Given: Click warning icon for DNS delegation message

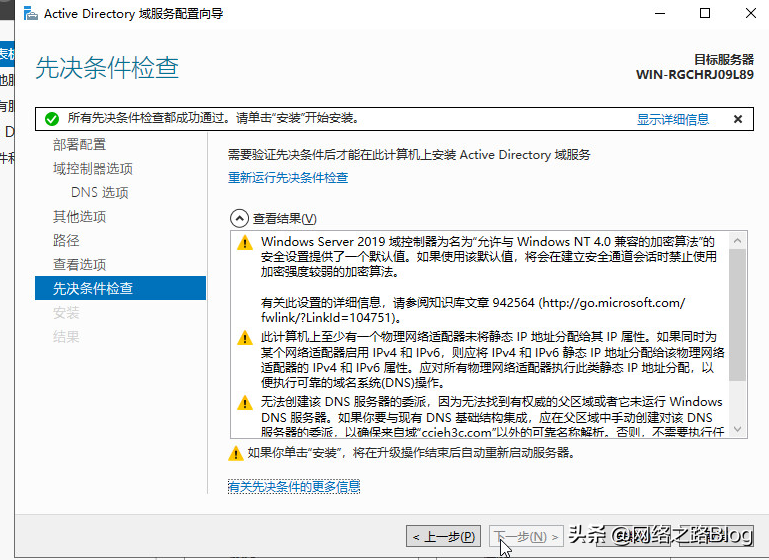Looking at the screenshot, I should pos(245,403).
